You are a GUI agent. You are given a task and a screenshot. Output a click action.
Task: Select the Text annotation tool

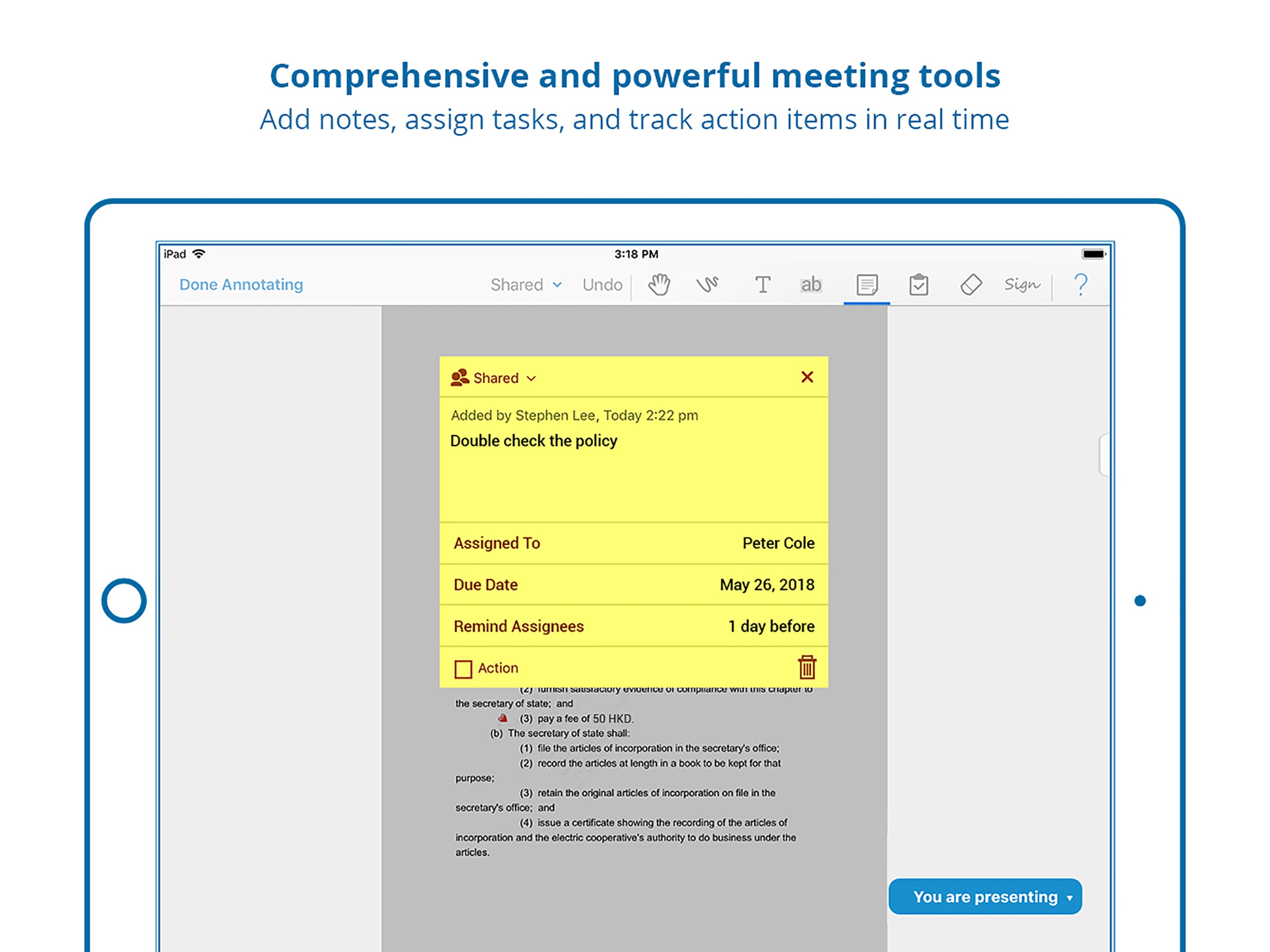(762, 285)
